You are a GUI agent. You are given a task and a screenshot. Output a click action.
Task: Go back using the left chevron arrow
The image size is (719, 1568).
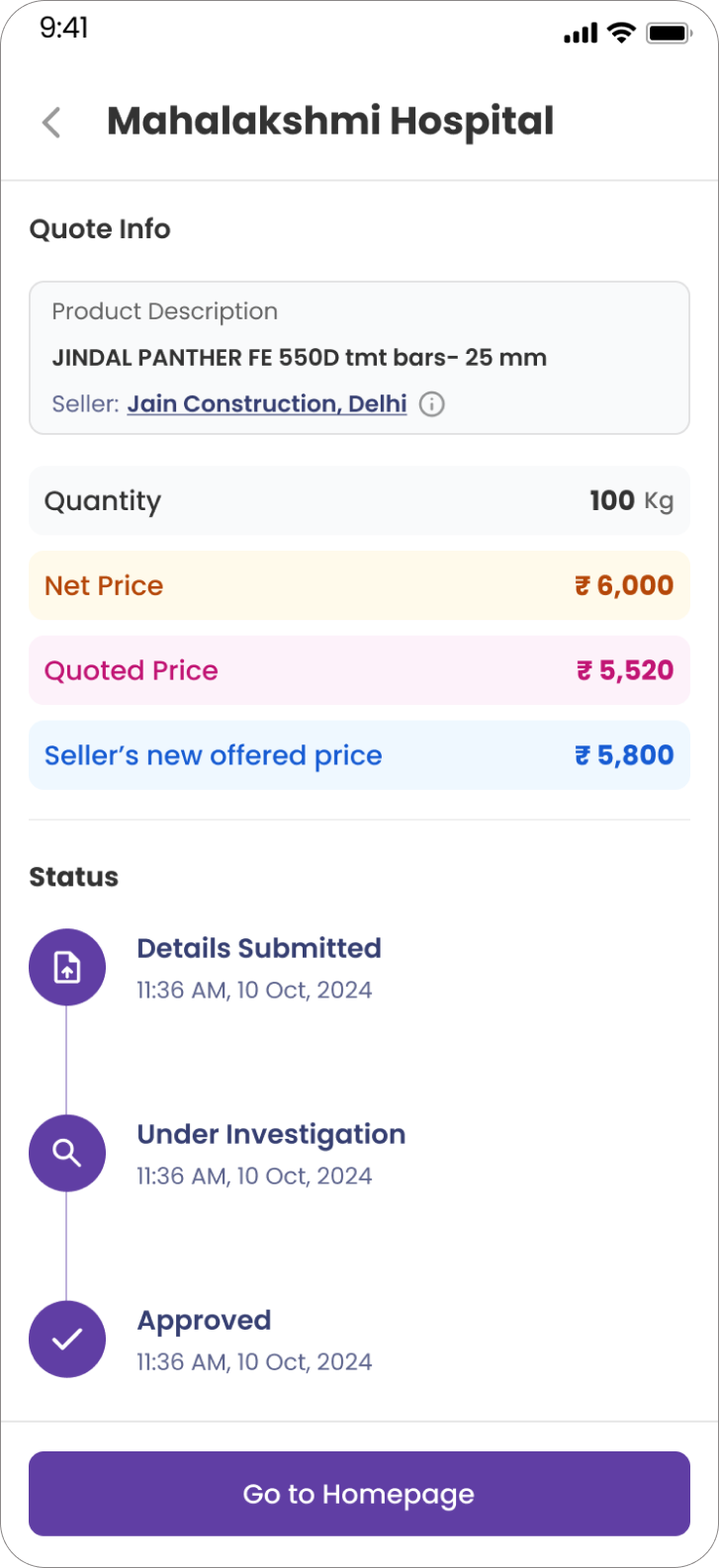point(51,123)
